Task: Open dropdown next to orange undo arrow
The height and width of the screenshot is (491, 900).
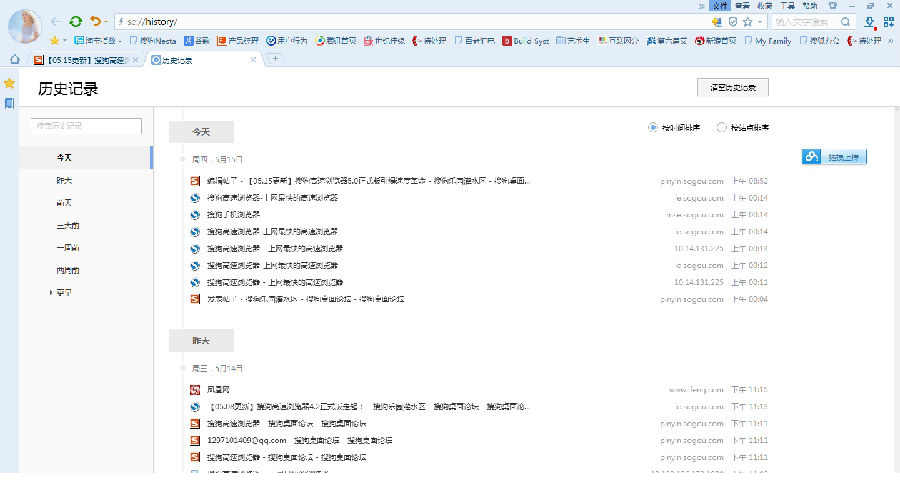Action: pyautogui.click(x=106, y=22)
